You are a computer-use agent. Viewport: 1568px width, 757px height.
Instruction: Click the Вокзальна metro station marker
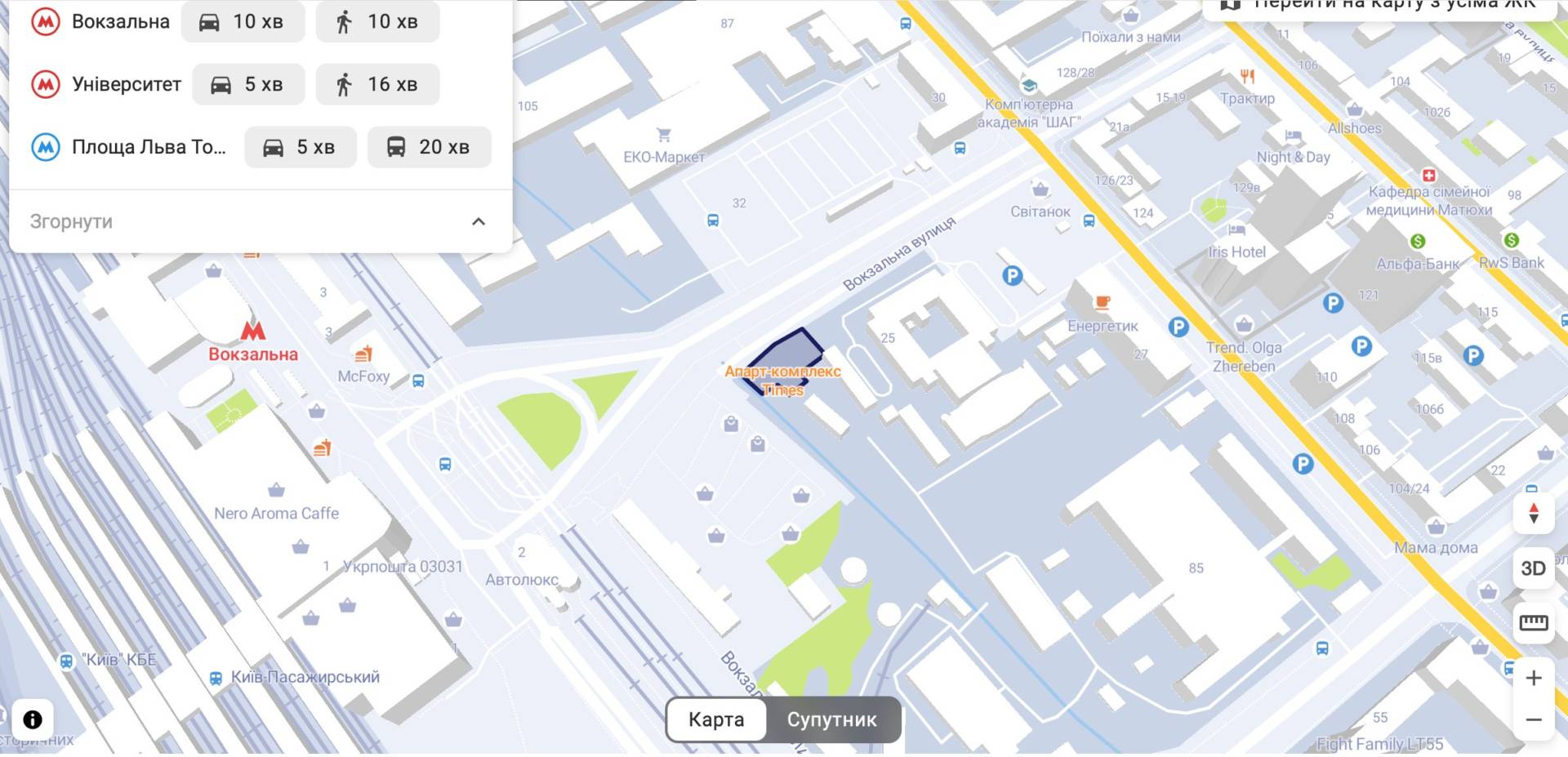253,332
